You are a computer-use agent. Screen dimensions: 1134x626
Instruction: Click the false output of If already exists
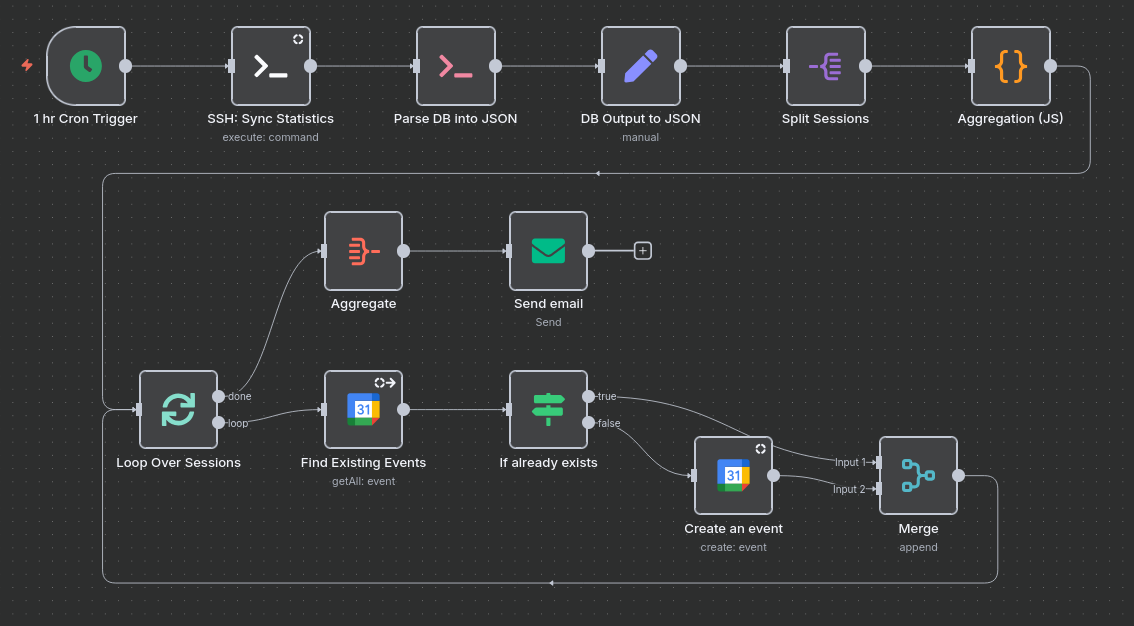[x=589, y=422]
